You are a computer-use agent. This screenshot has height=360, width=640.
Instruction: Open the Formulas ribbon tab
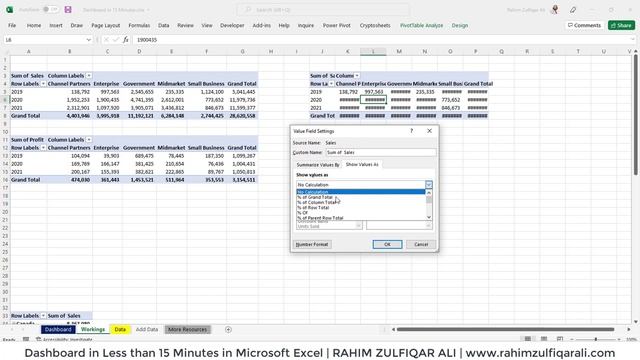pyautogui.click(x=139, y=25)
